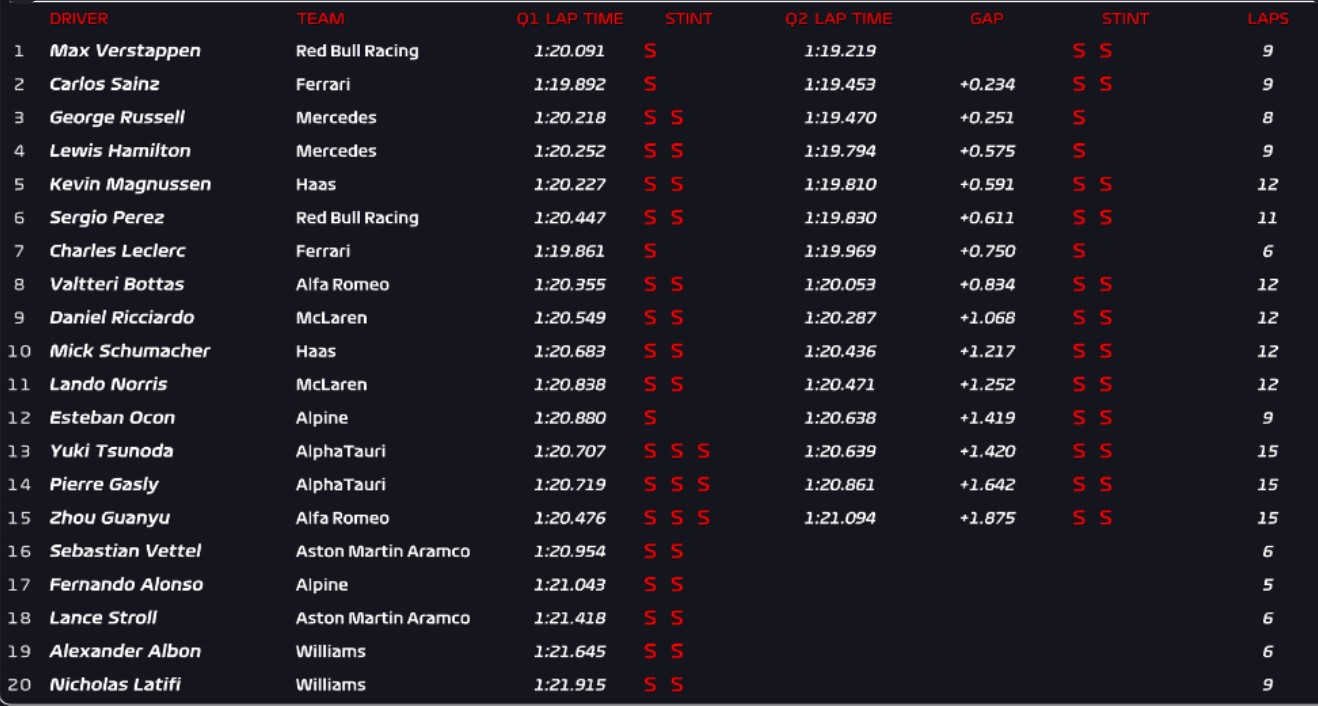Click Charles Leclerc's Q2 soft tyre icon
The width and height of the screenshot is (1318, 706).
[1079, 251]
